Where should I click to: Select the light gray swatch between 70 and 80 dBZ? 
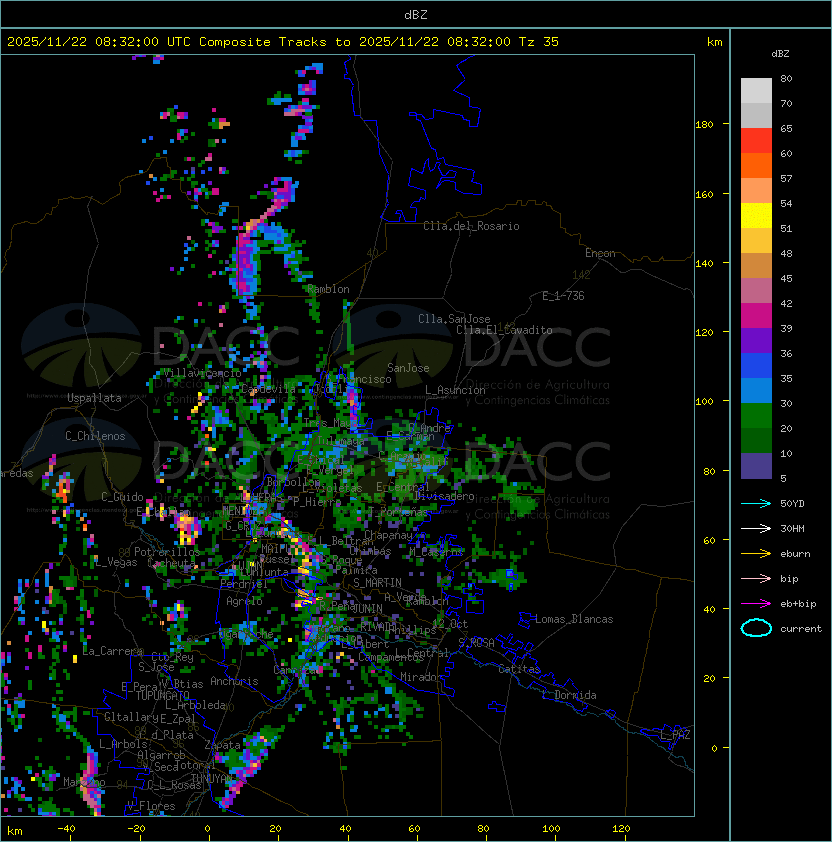756,90
